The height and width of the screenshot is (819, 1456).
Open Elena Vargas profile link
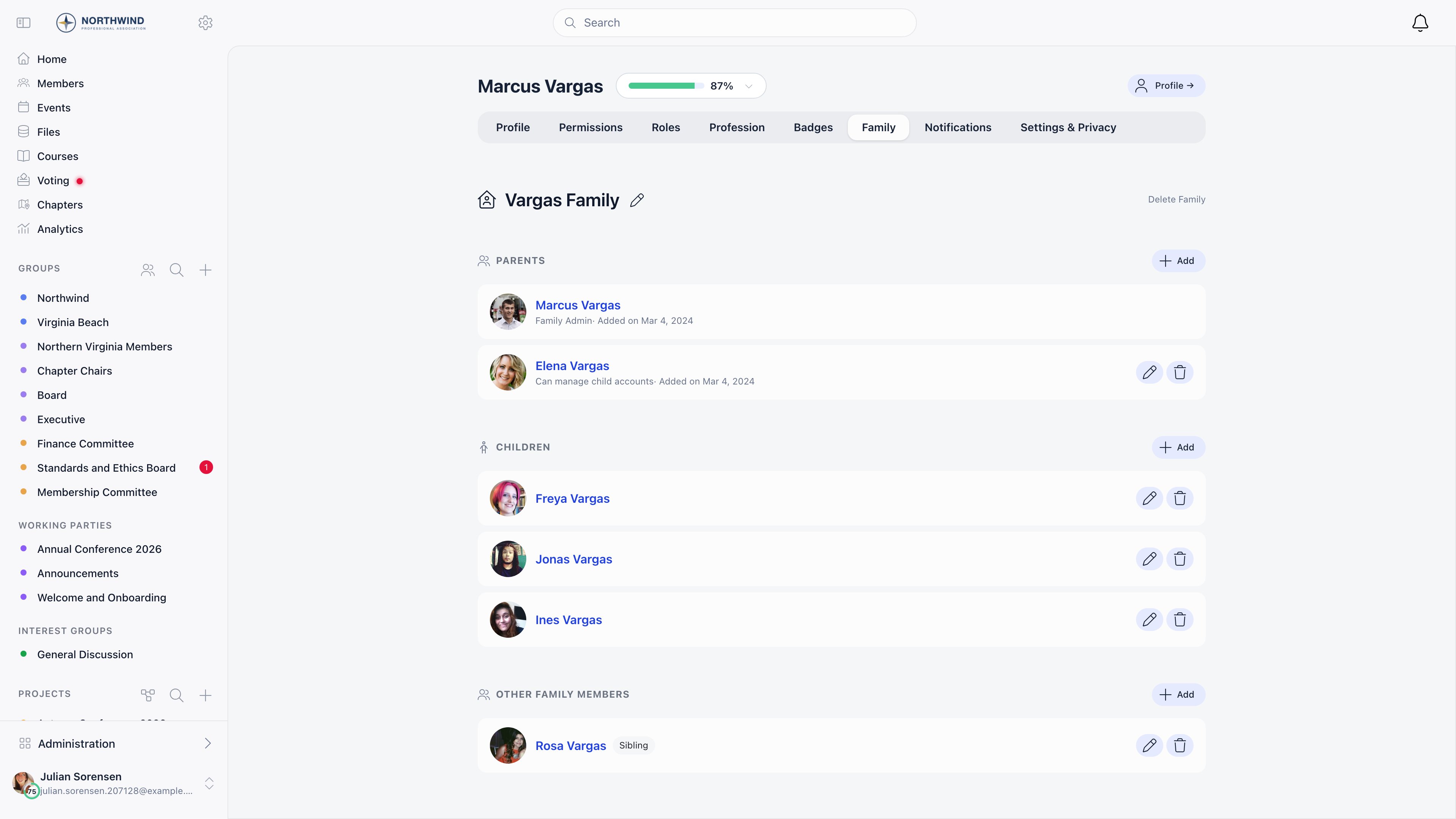[x=572, y=366]
